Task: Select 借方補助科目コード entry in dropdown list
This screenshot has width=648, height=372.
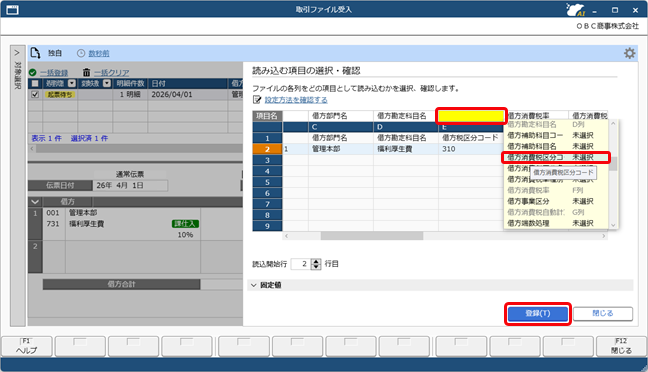Action: pos(555,135)
